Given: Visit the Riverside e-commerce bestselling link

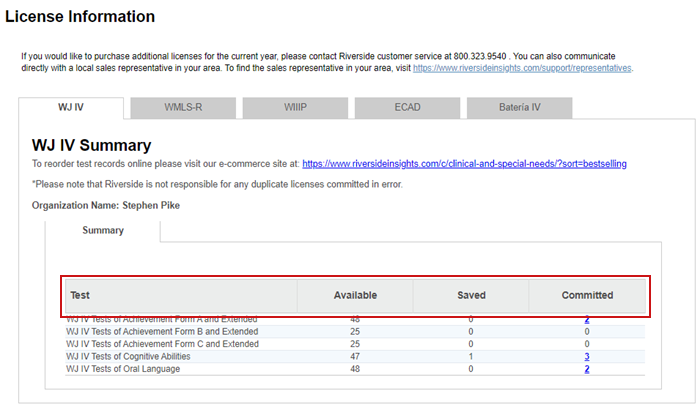Looking at the screenshot, I should [464, 163].
